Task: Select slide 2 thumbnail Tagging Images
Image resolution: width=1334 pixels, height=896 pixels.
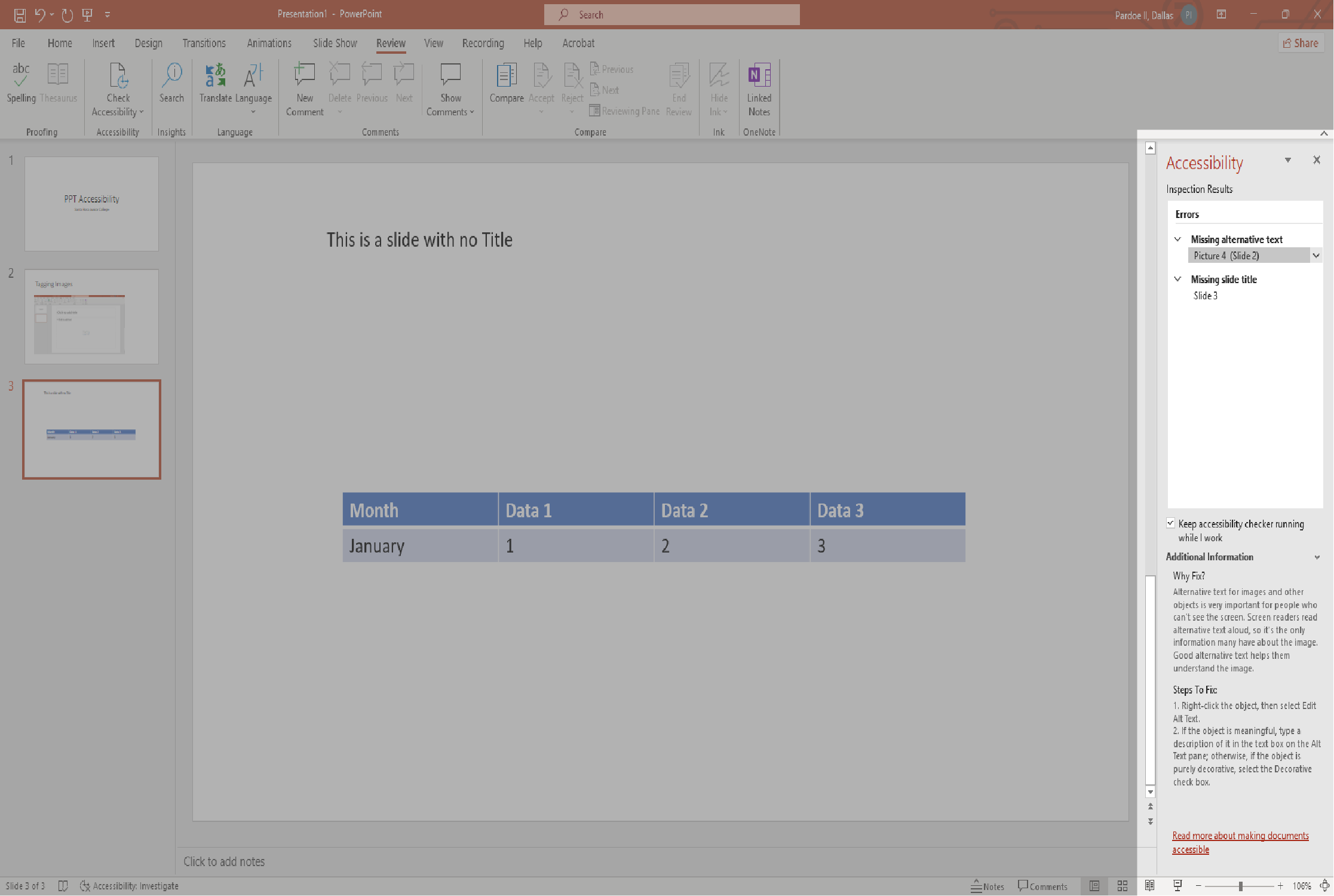Action: click(x=91, y=317)
